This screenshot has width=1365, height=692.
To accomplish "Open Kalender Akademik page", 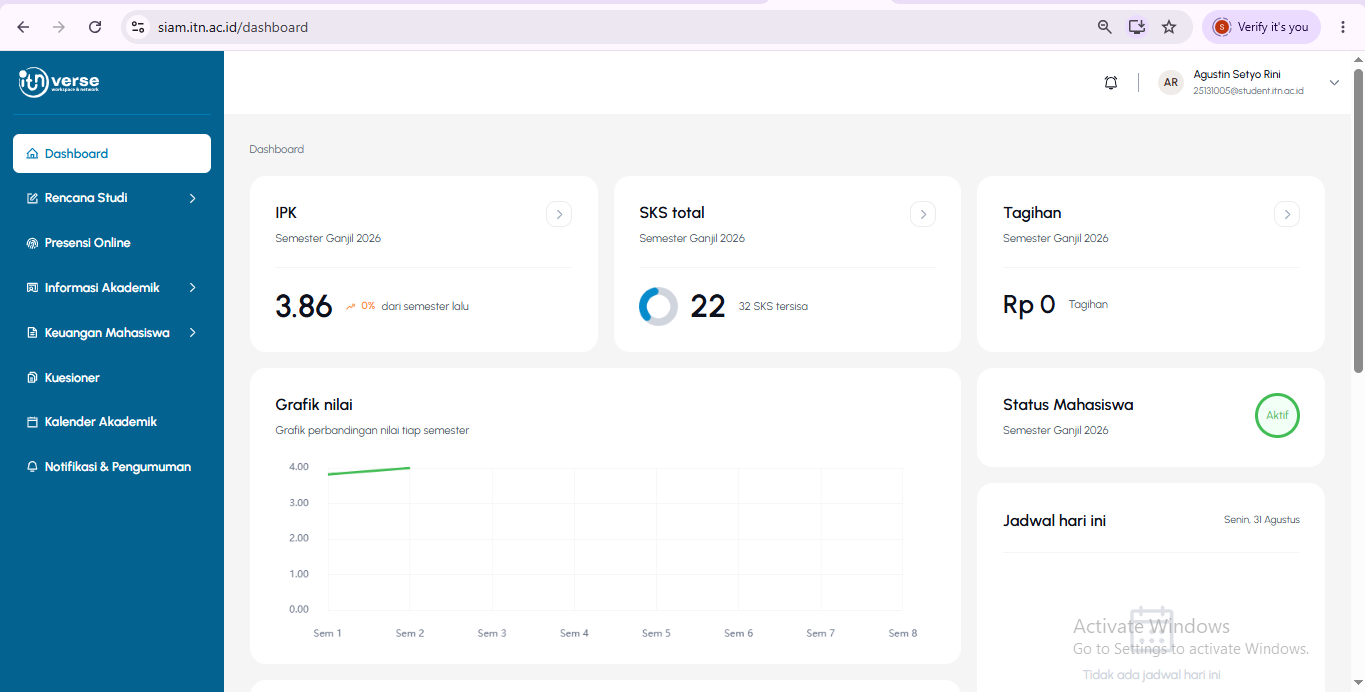I will click(x=112, y=422).
